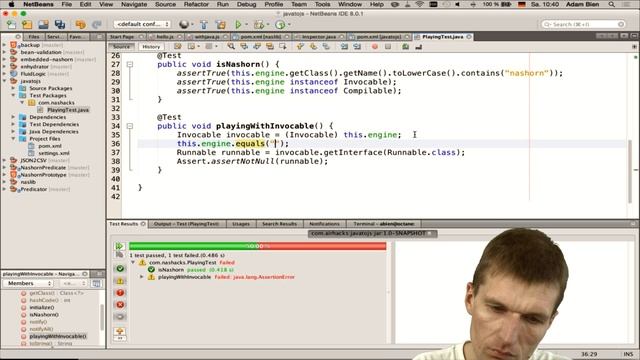Viewport: 640px width, 360px height.
Task: Click the Wi-Fi icon in the menu bar
Action: (x=420, y=4)
